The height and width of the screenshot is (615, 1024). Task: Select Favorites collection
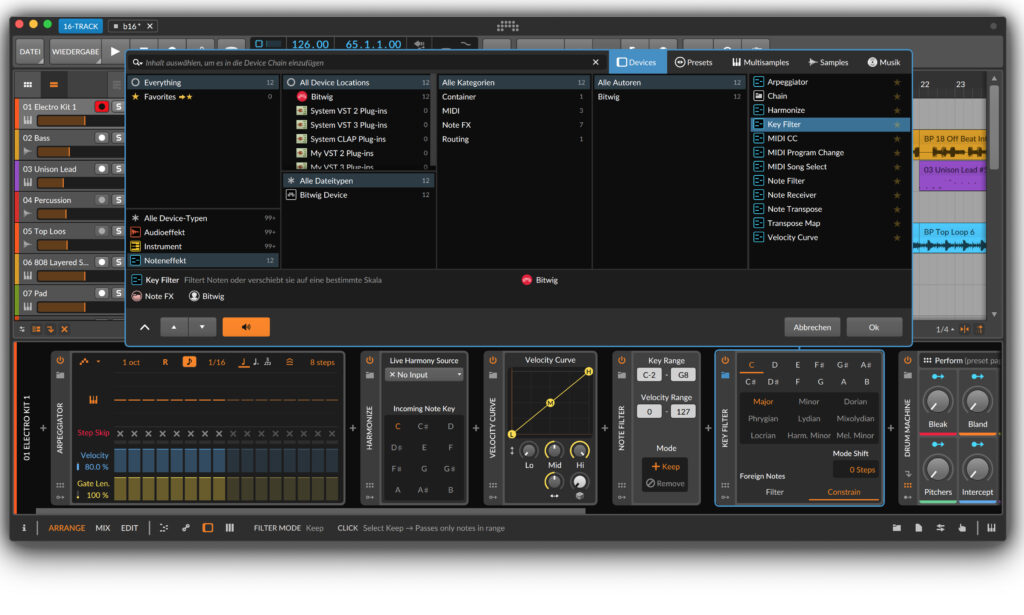pos(203,97)
